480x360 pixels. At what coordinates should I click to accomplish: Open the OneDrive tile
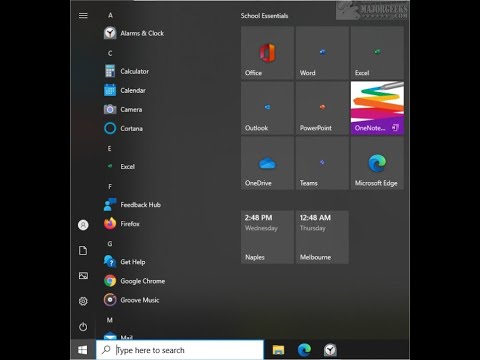267,163
